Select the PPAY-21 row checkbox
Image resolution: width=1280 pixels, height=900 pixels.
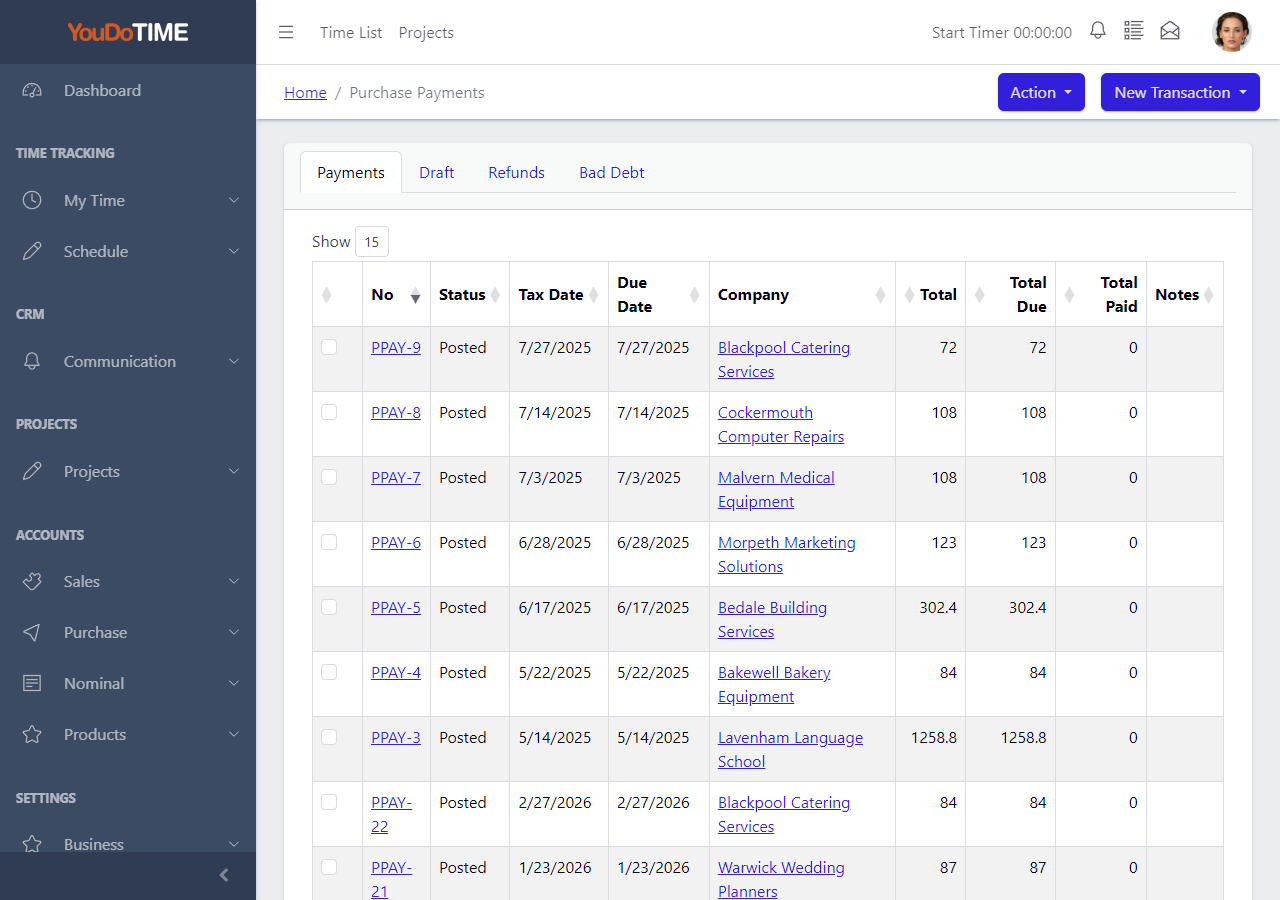329,867
